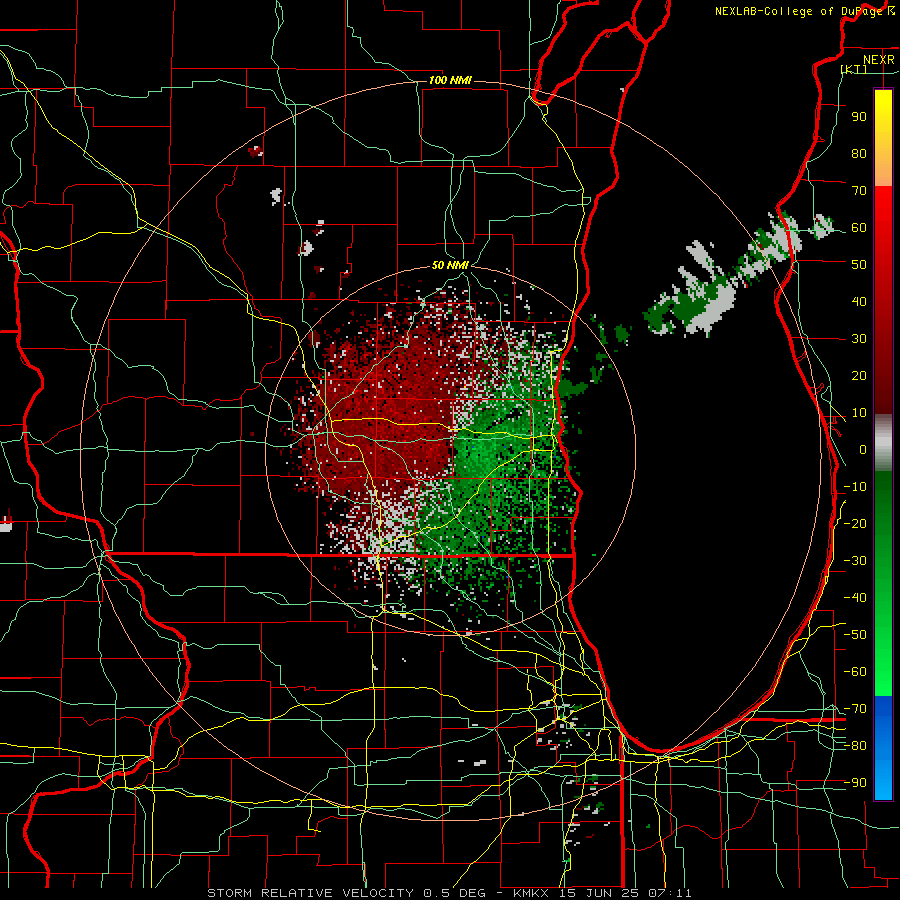The height and width of the screenshot is (900, 900).
Task: Click the 07:11 timestamp text
Action: [670, 893]
